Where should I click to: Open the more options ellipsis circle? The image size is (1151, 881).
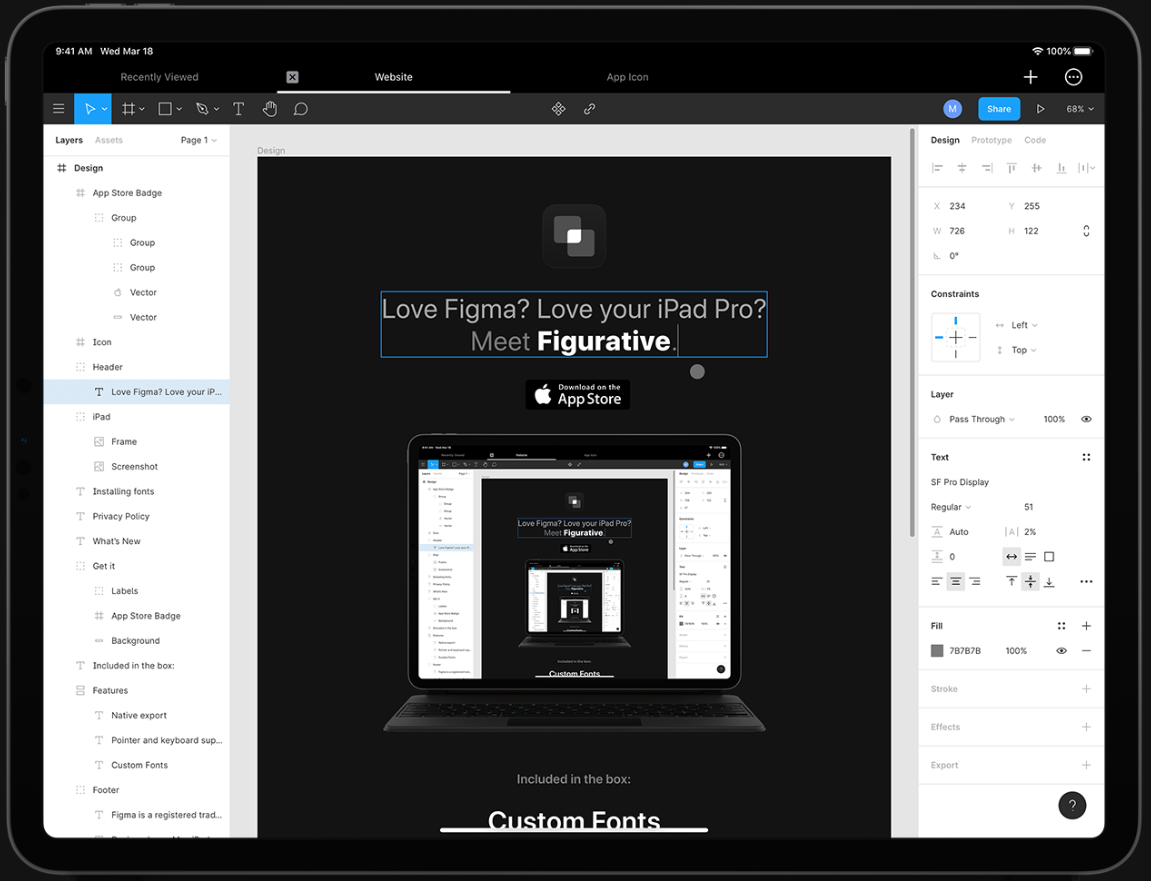pos(1073,77)
